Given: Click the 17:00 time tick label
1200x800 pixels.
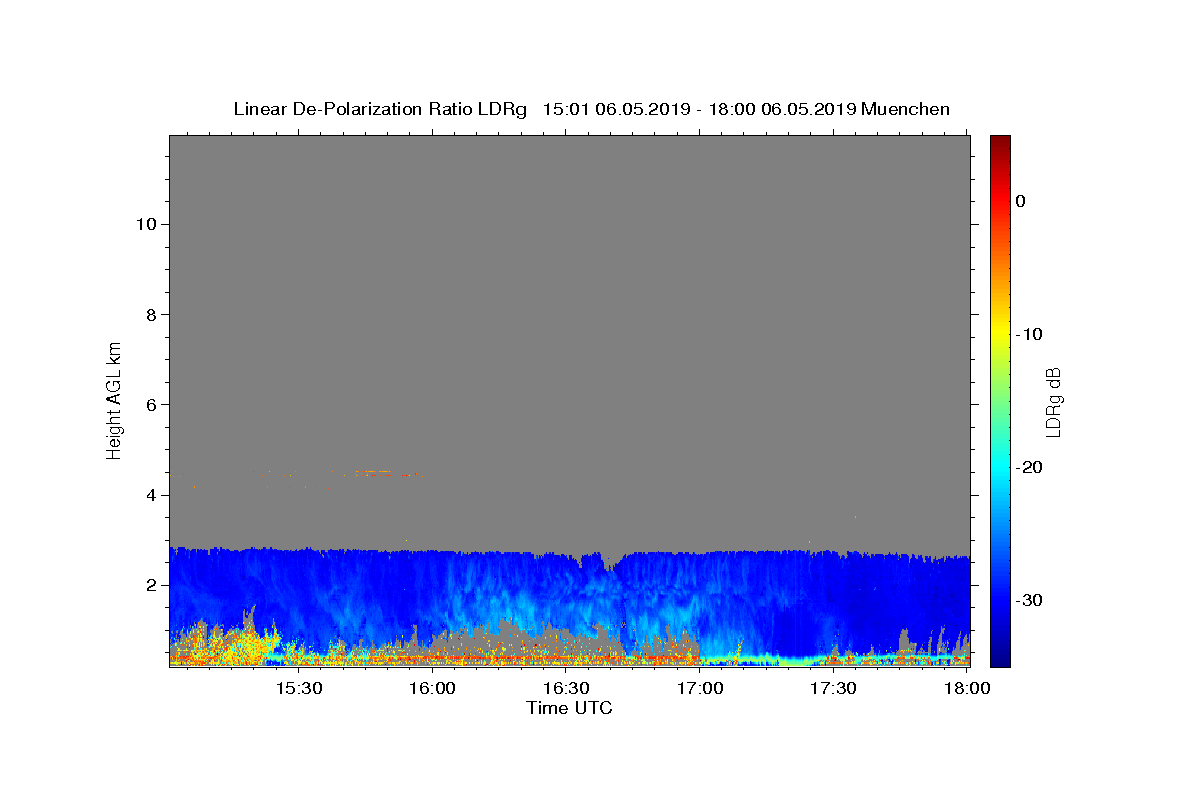Looking at the screenshot, I should point(700,688).
